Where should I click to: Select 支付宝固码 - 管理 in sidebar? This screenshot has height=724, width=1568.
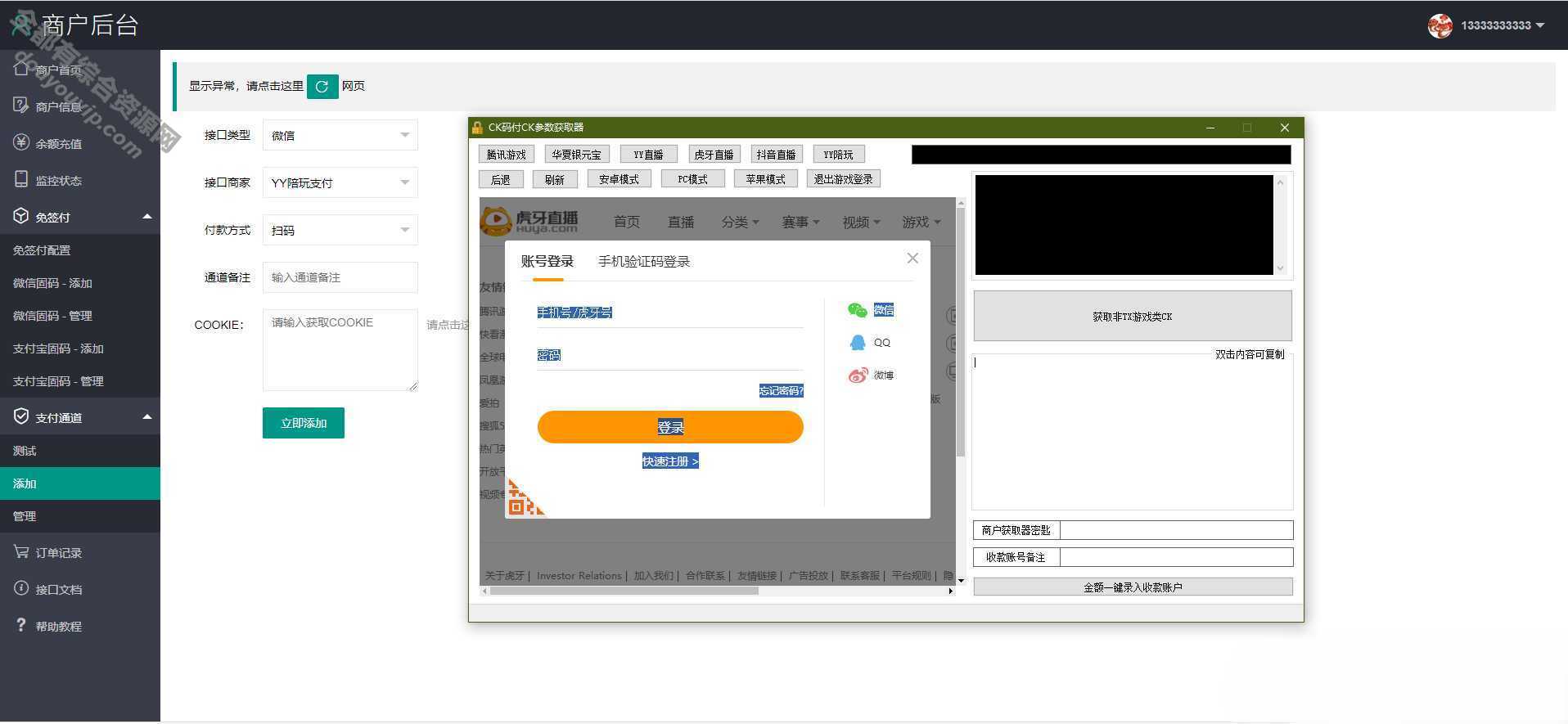click(x=80, y=381)
